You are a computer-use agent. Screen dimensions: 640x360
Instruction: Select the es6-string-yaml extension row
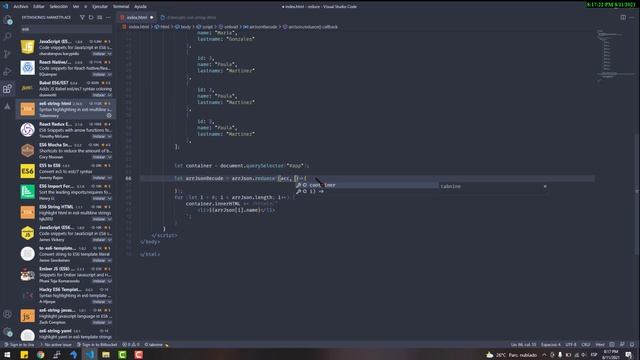[65, 335]
